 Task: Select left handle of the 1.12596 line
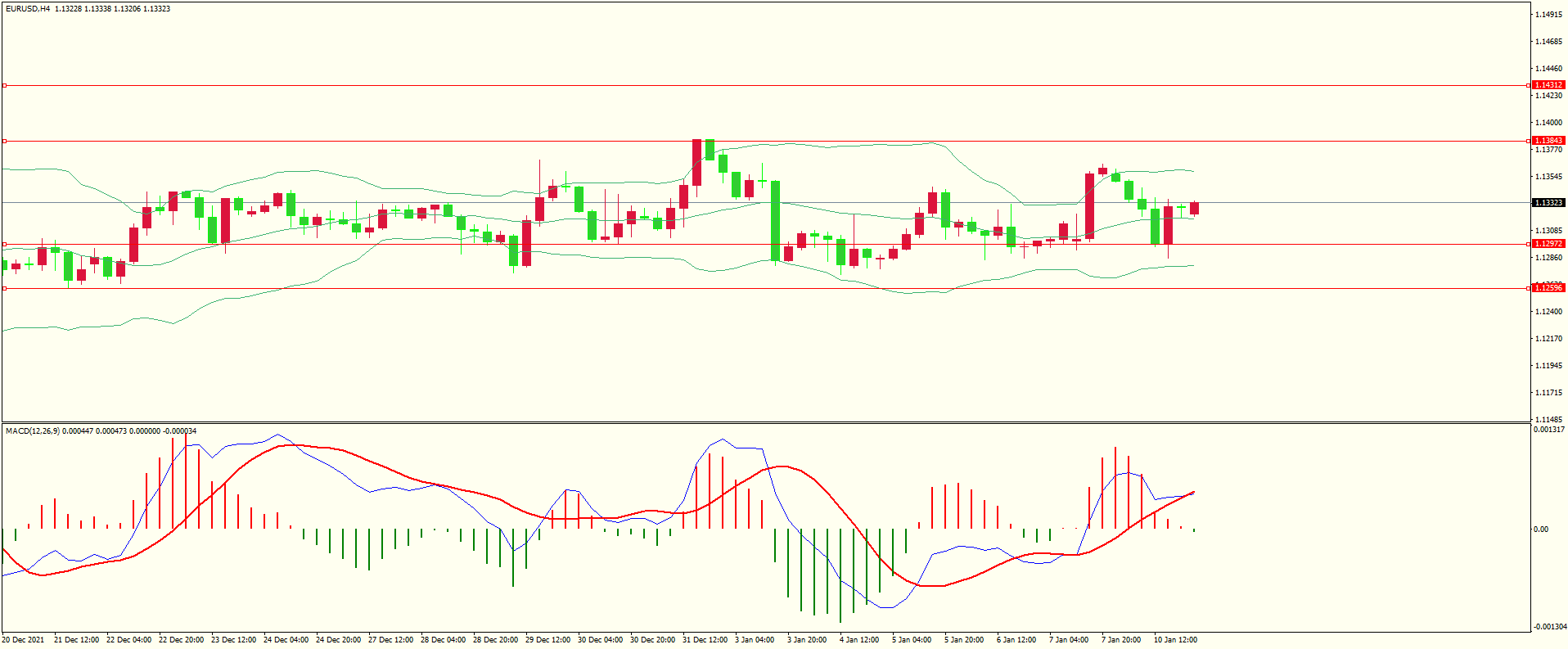pyautogui.click(x=4, y=288)
